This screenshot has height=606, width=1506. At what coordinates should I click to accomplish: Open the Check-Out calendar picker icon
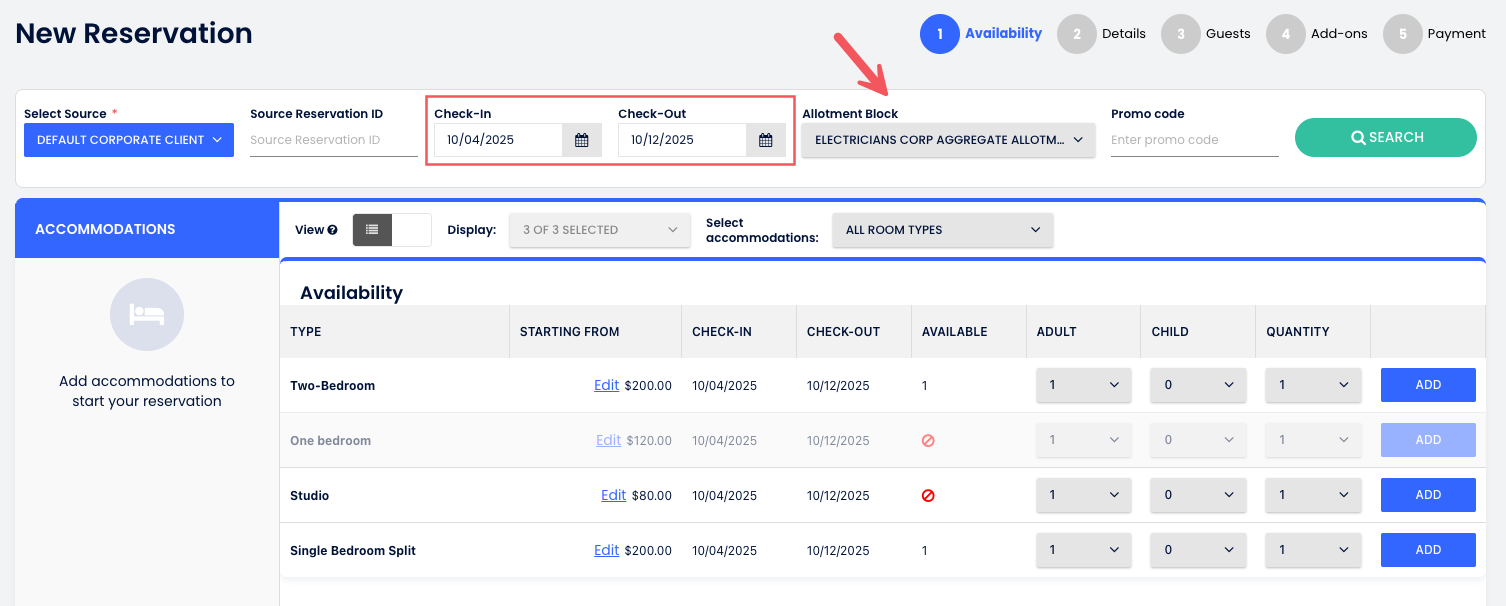(765, 140)
